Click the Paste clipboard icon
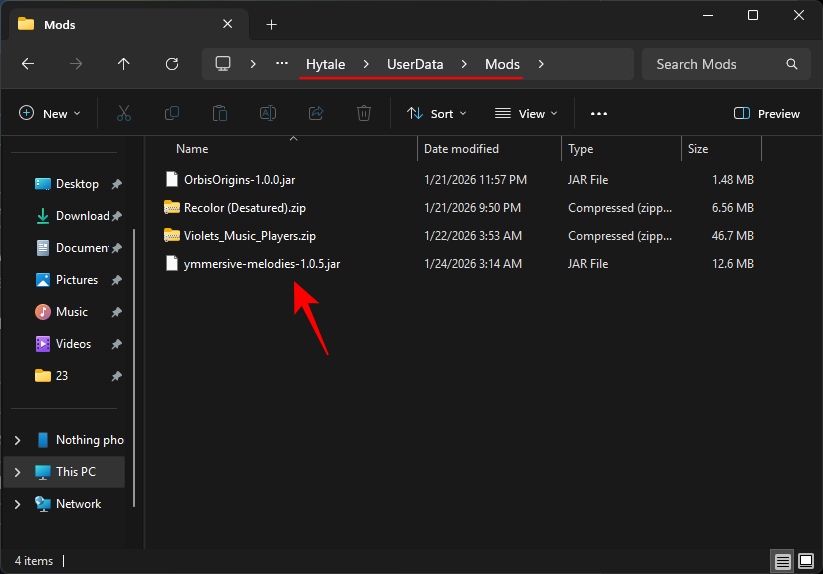 coord(220,114)
